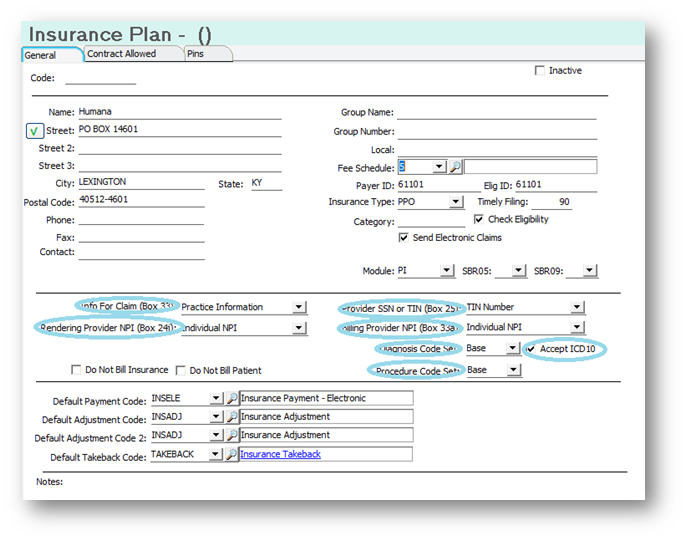Open lookup for Default Adjustment Code
Image resolution: width=687 pixels, height=542 pixels.
pyautogui.click(x=231, y=417)
